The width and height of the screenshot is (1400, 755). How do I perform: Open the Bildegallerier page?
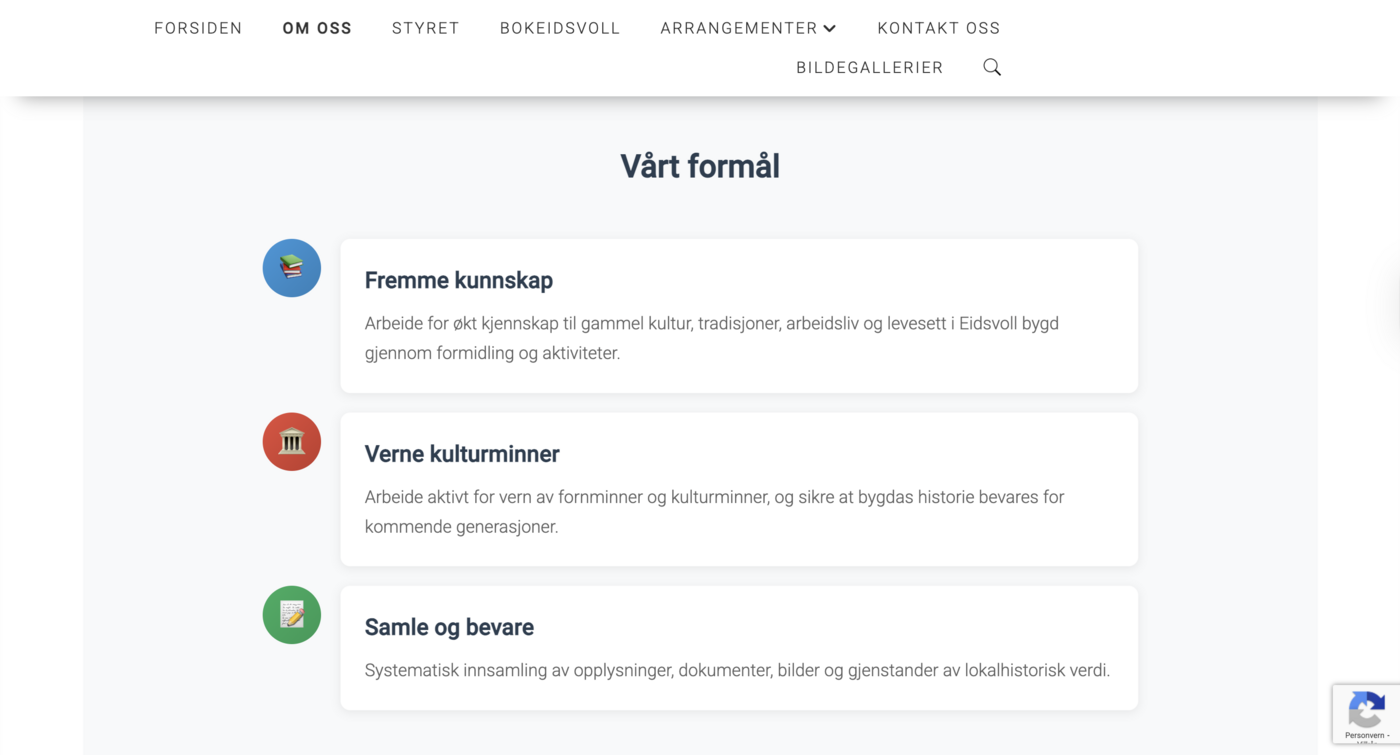(870, 68)
